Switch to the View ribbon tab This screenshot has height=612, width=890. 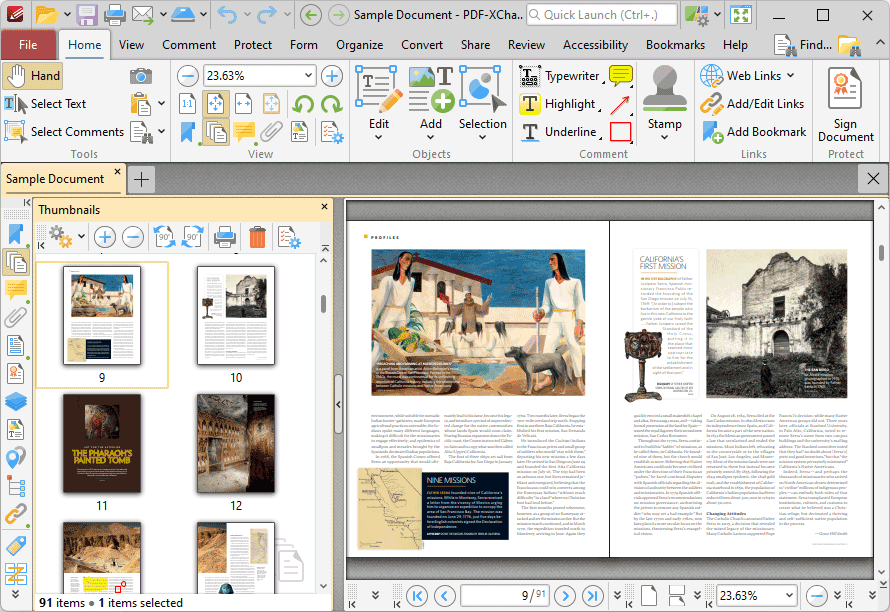click(131, 45)
